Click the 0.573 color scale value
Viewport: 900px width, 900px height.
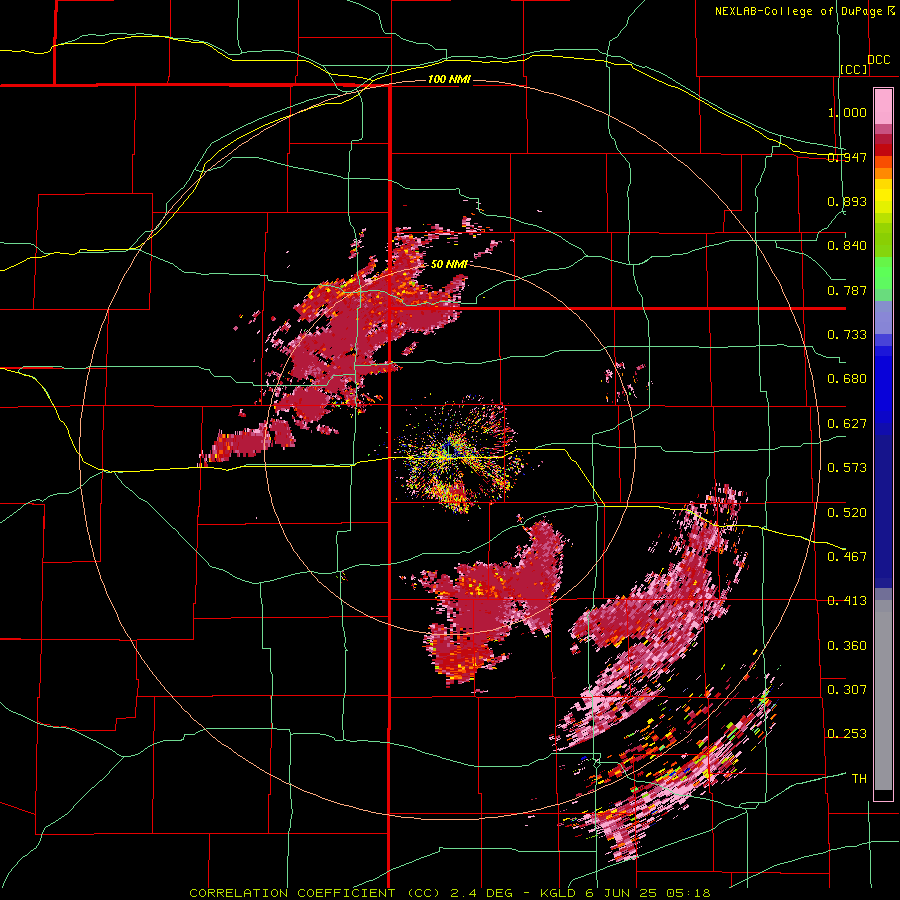tap(847, 468)
